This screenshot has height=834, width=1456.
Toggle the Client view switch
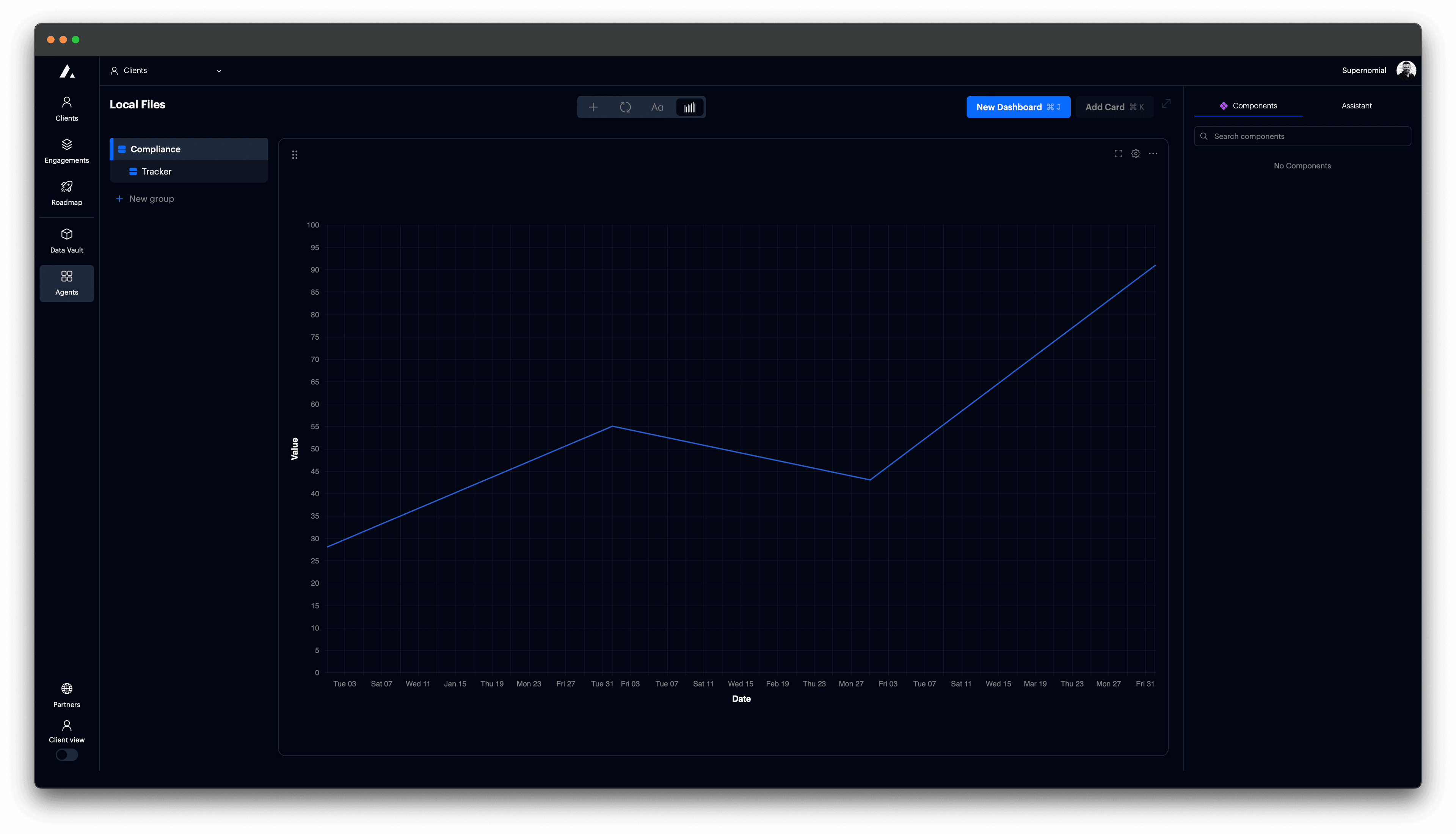point(66,754)
